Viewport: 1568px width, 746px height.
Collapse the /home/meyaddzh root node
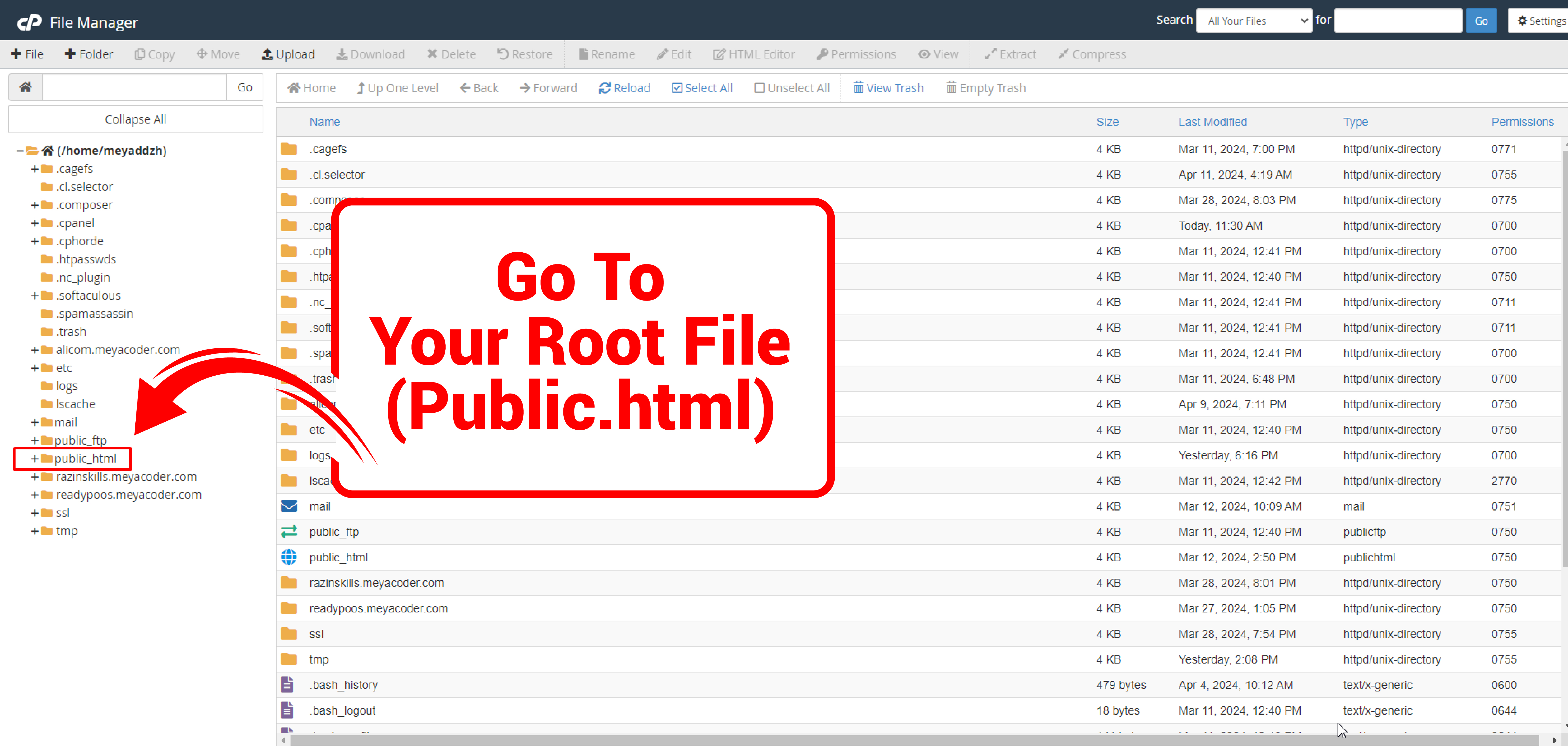coord(20,150)
